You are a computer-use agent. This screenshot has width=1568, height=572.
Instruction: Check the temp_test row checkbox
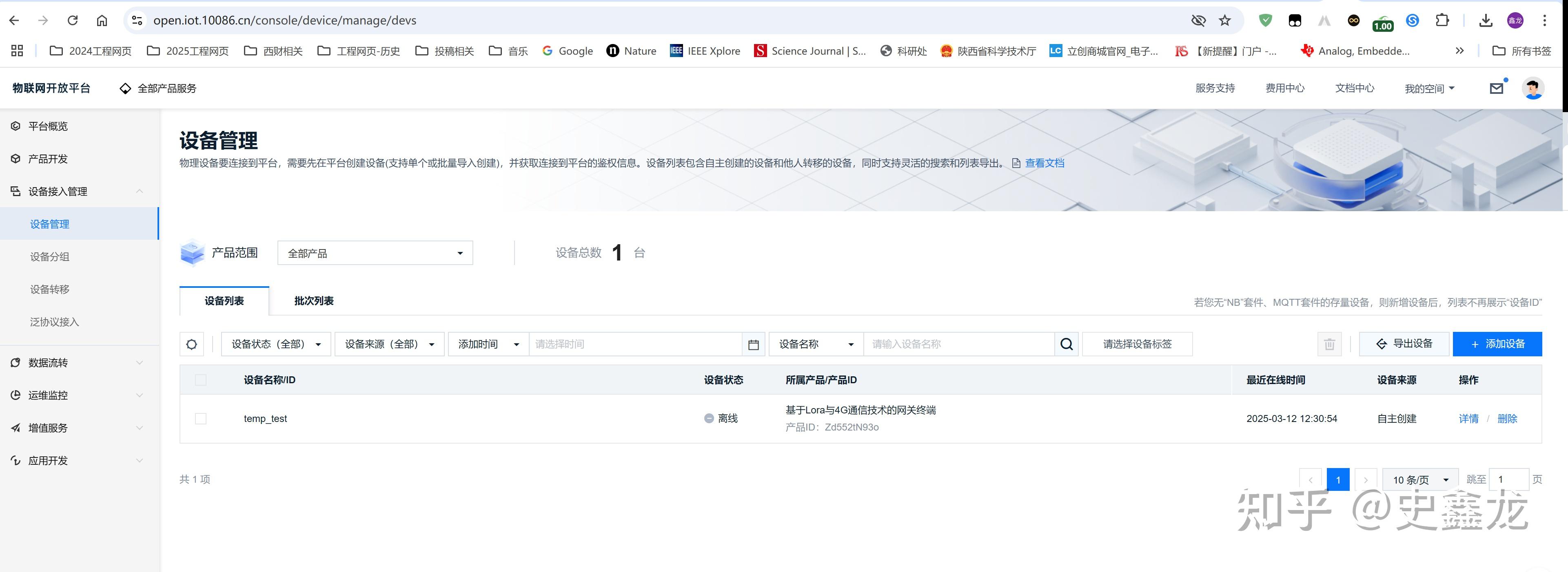click(202, 419)
